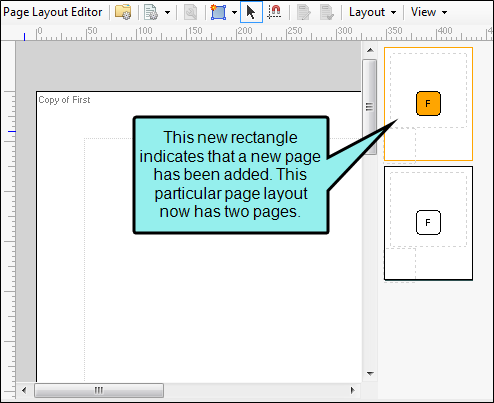The width and height of the screenshot is (494, 403).
Task: Click the grayed-out page properties wrench icon
Action: click(191, 12)
